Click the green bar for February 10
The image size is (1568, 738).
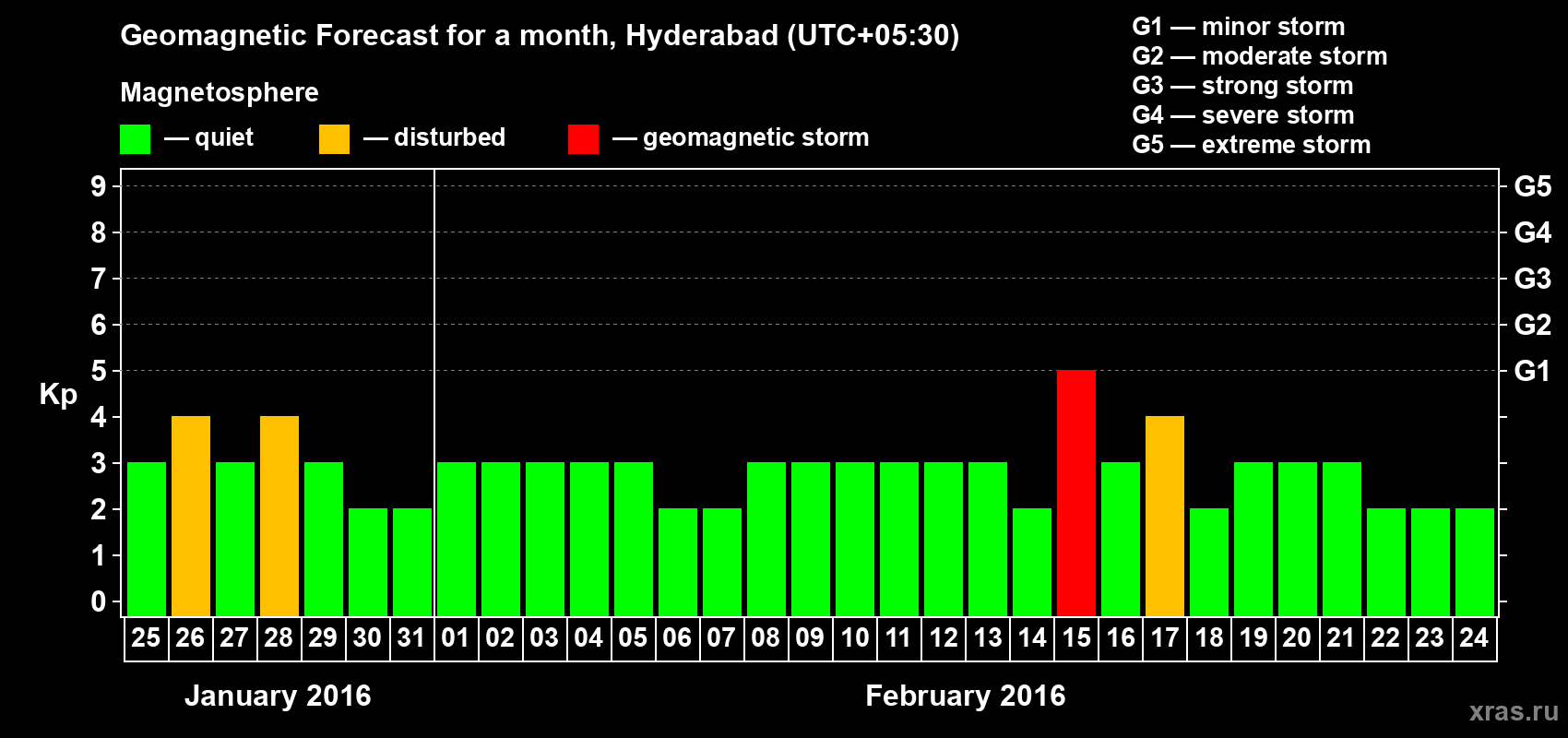pyautogui.click(x=855, y=540)
